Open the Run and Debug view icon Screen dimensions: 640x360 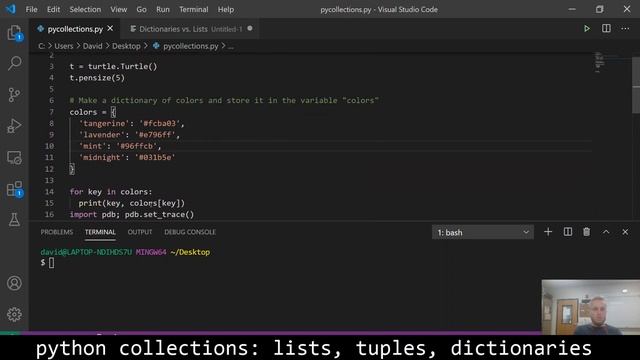click(14, 126)
